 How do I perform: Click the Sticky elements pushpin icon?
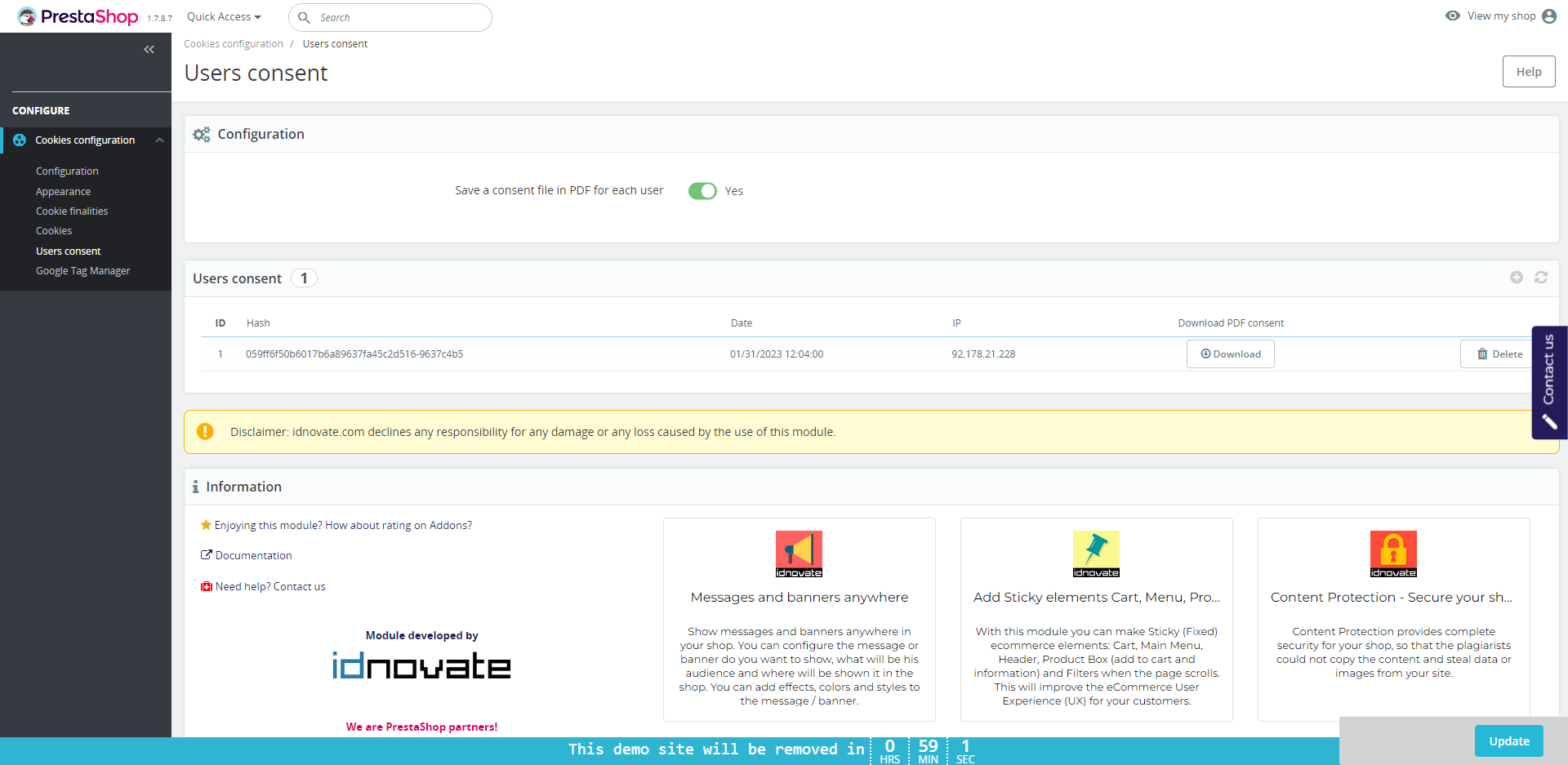pyautogui.click(x=1096, y=554)
